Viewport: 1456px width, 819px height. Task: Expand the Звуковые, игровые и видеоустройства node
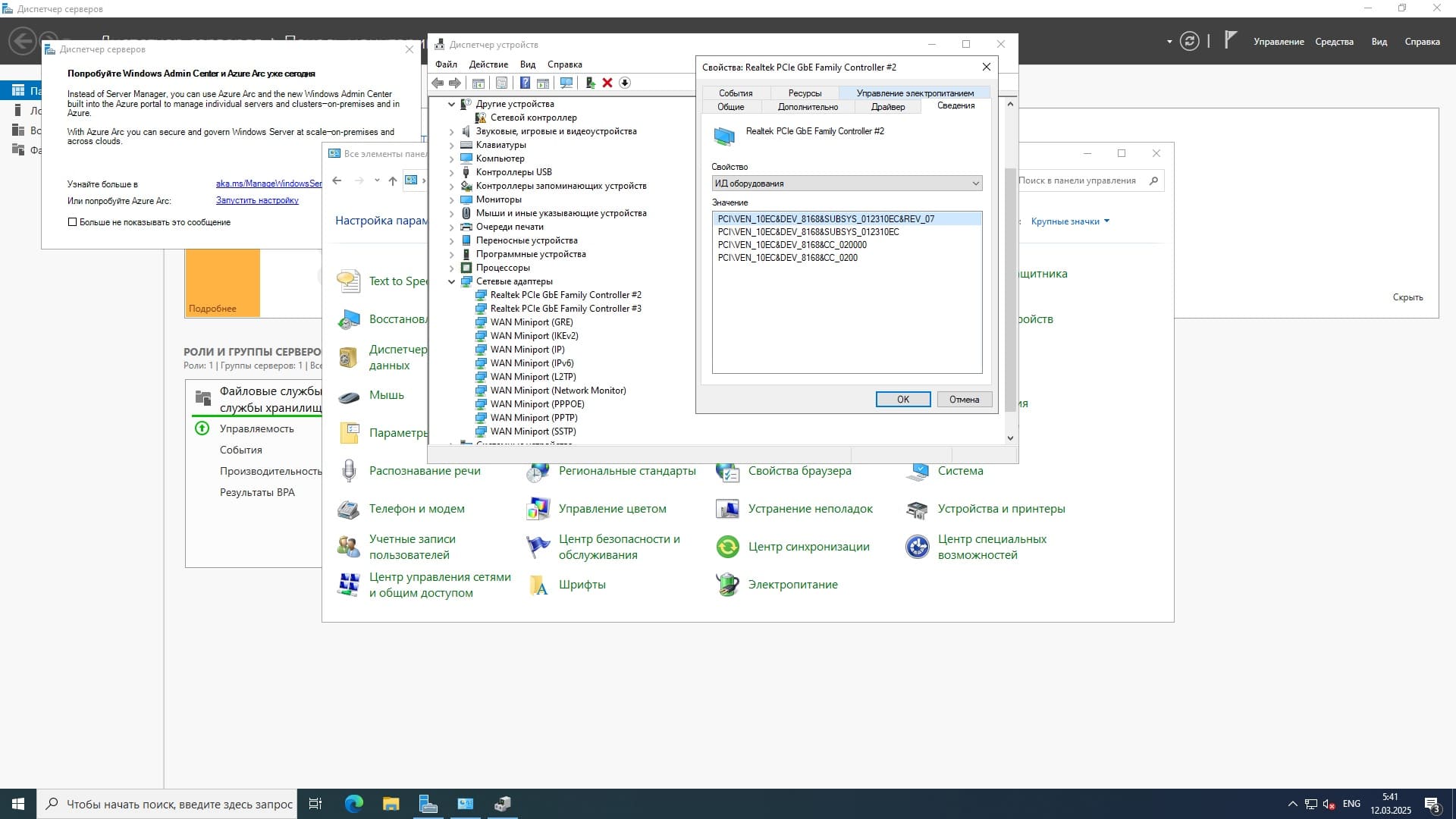point(452,131)
